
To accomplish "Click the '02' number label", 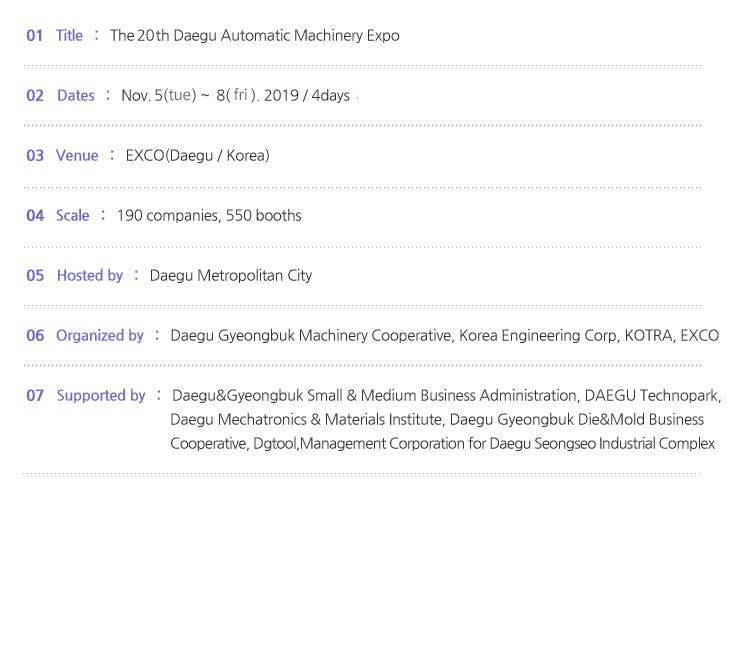I will [35, 96].
